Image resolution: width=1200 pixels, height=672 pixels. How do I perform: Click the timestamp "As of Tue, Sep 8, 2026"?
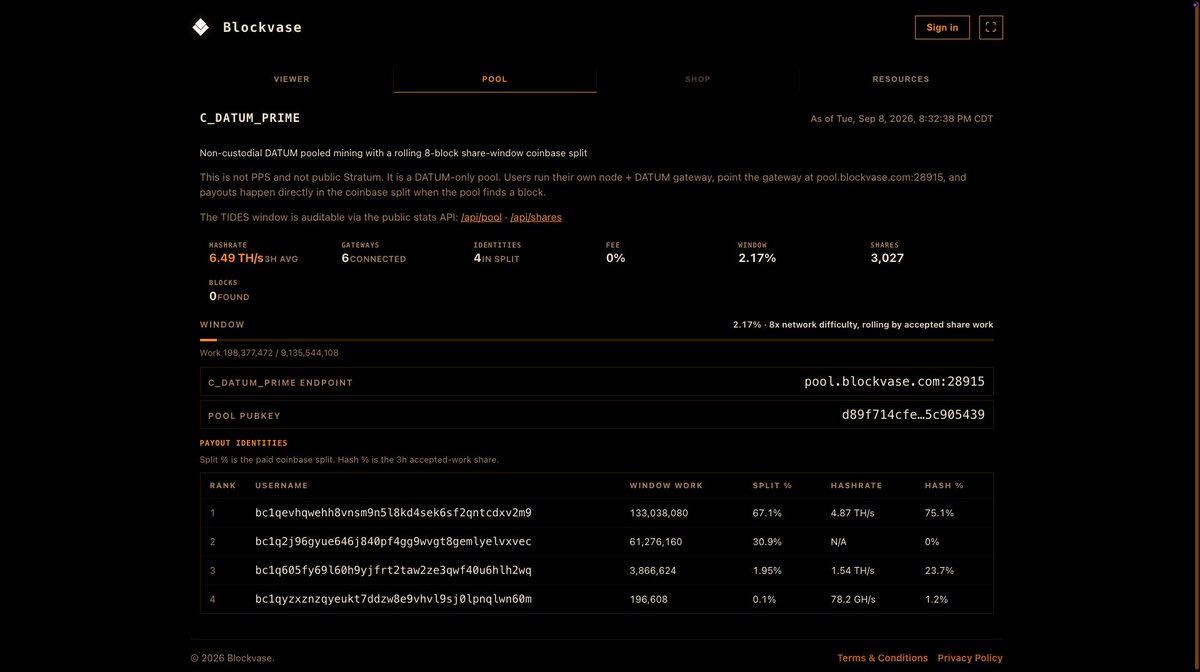coord(901,119)
